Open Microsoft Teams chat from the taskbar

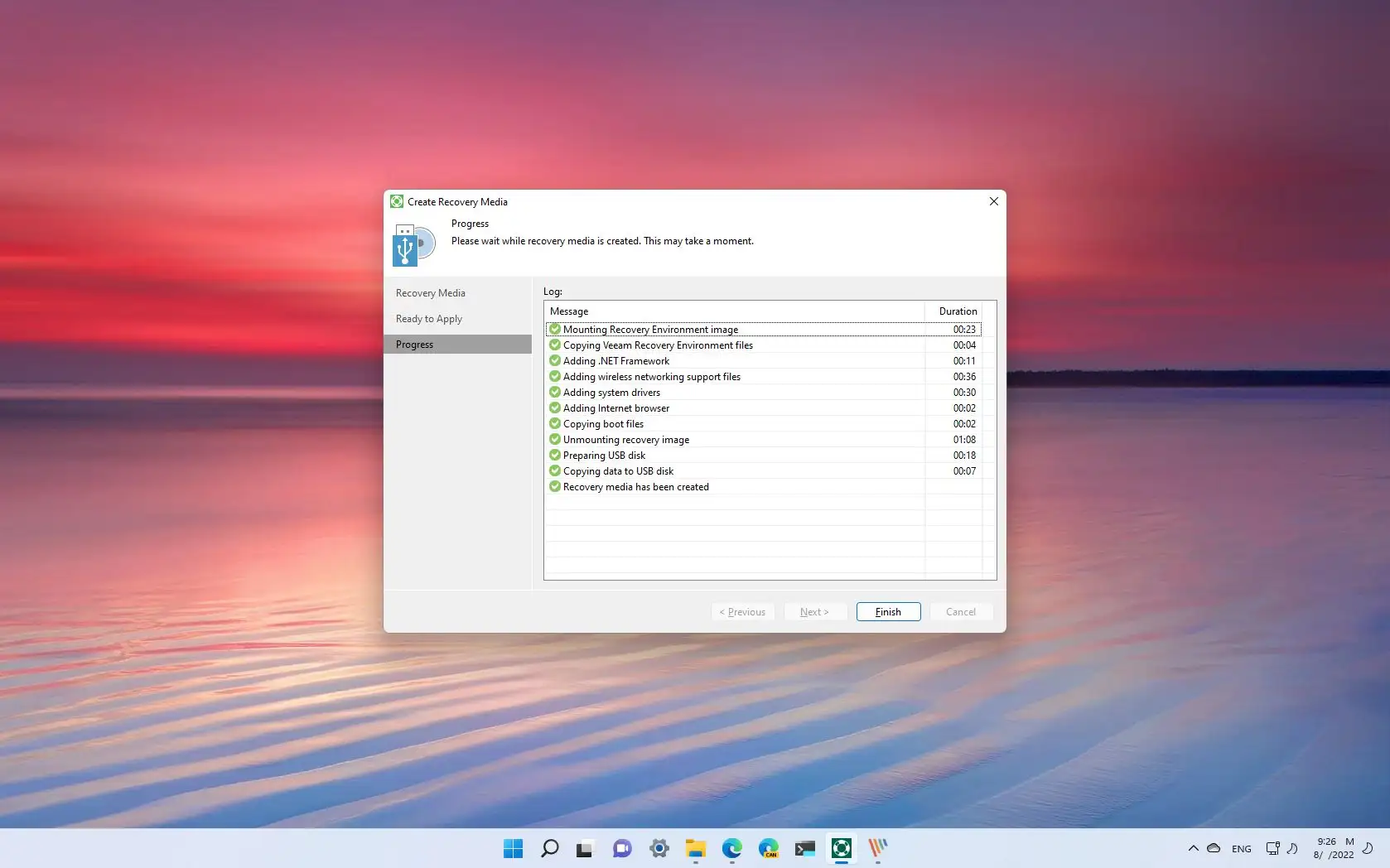[622, 848]
